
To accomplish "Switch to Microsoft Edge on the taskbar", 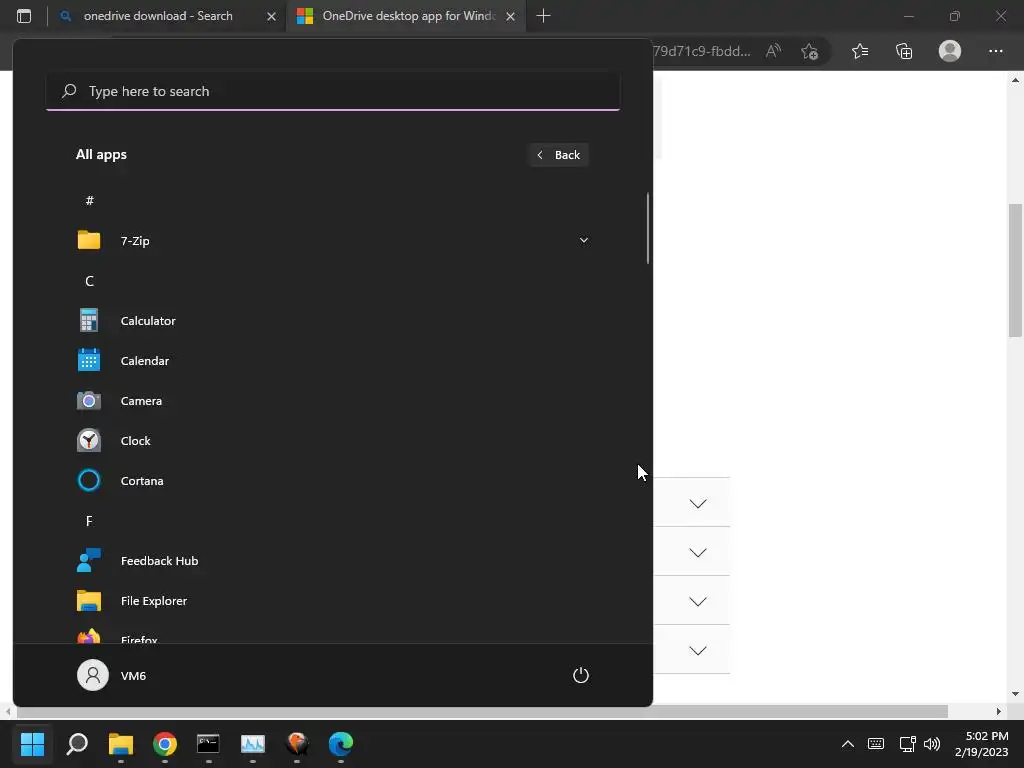I will click(x=340, y=744).
